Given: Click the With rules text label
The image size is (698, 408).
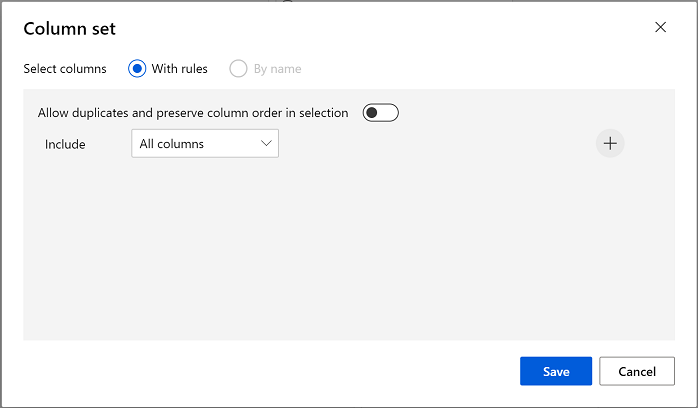Looking at the screenshot, I should pos(179,69).
